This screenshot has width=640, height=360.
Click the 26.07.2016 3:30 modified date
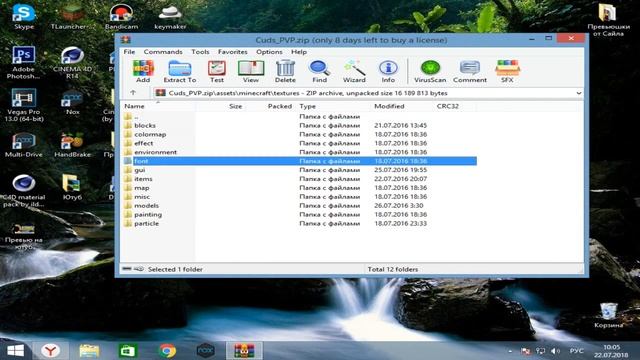point(398,206)
